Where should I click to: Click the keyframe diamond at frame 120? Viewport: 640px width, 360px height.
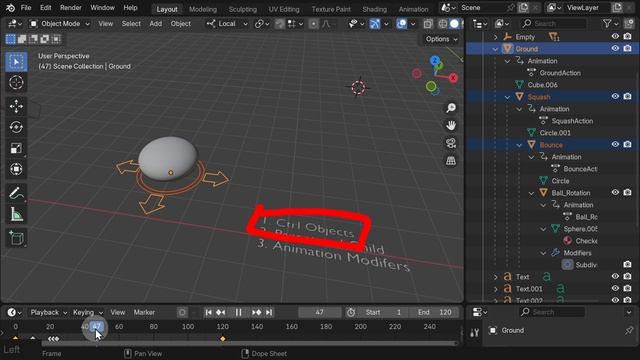(222, 339)
